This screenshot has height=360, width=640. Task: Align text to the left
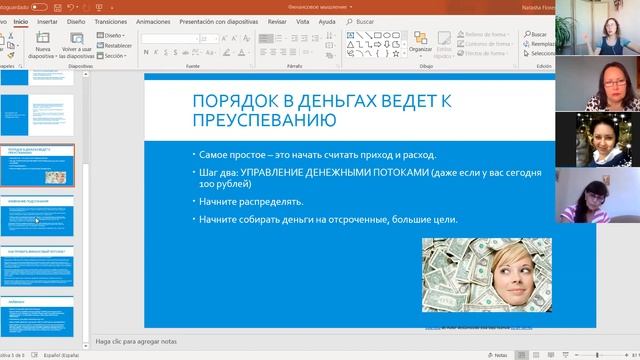[263, 52]
